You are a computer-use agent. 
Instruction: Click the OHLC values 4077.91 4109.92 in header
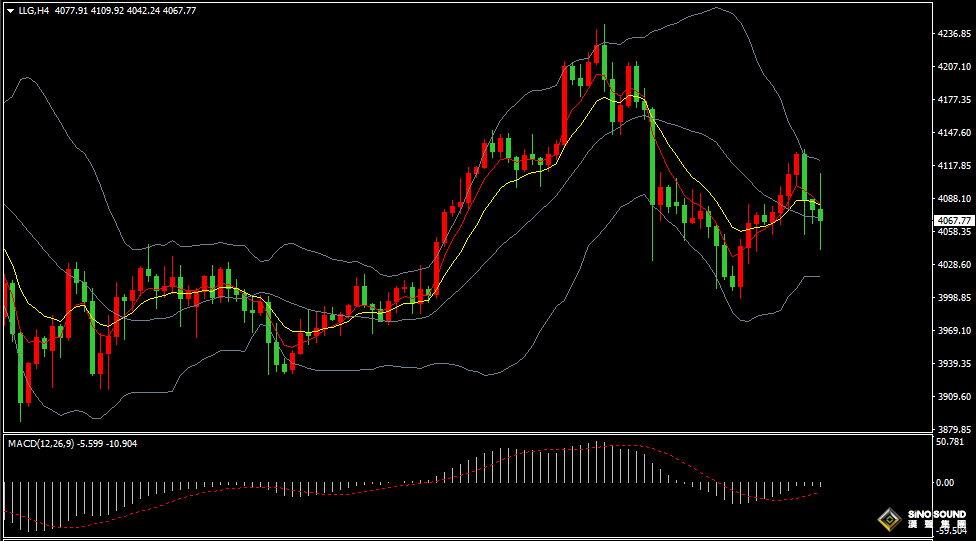[x=82, y=11]
